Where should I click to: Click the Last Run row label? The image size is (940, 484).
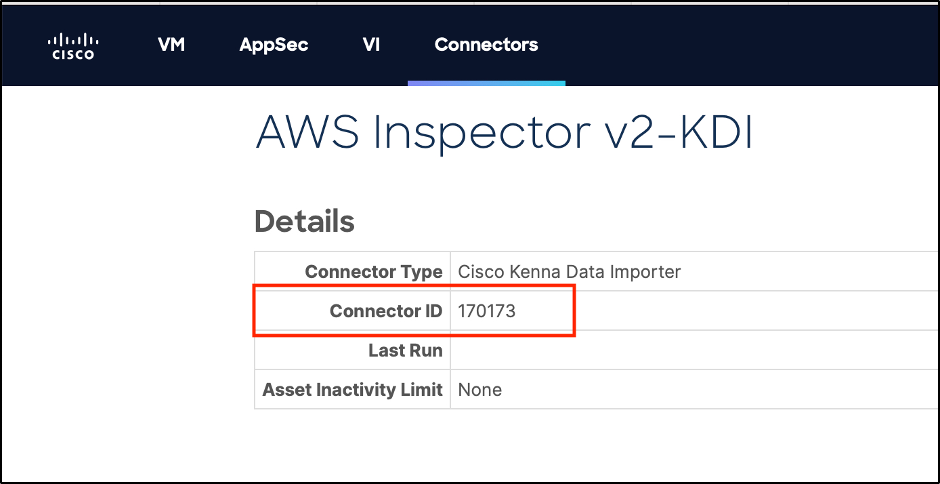[x=405, y=350]
